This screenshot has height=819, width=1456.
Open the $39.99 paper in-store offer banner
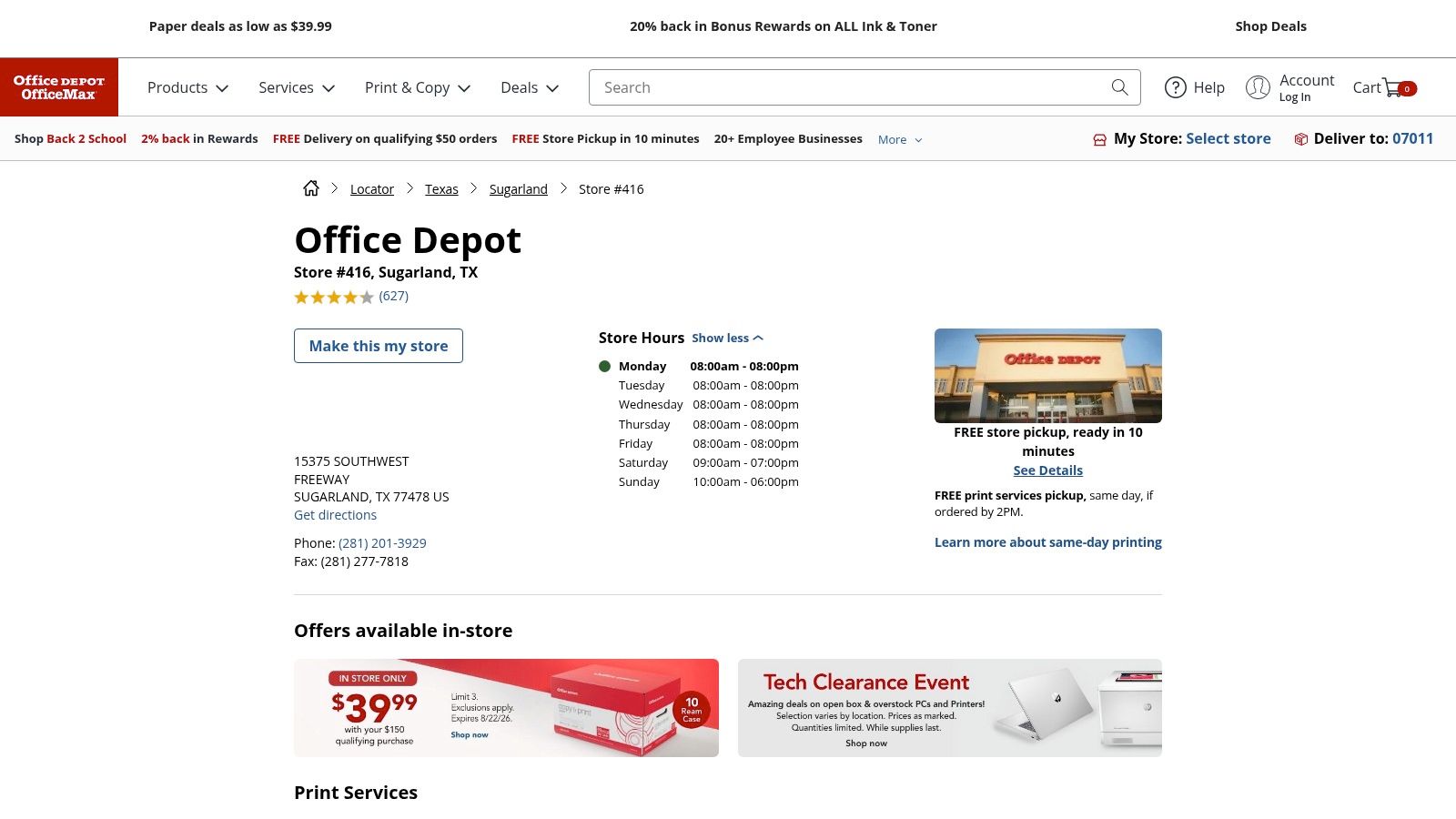[506, 708]
